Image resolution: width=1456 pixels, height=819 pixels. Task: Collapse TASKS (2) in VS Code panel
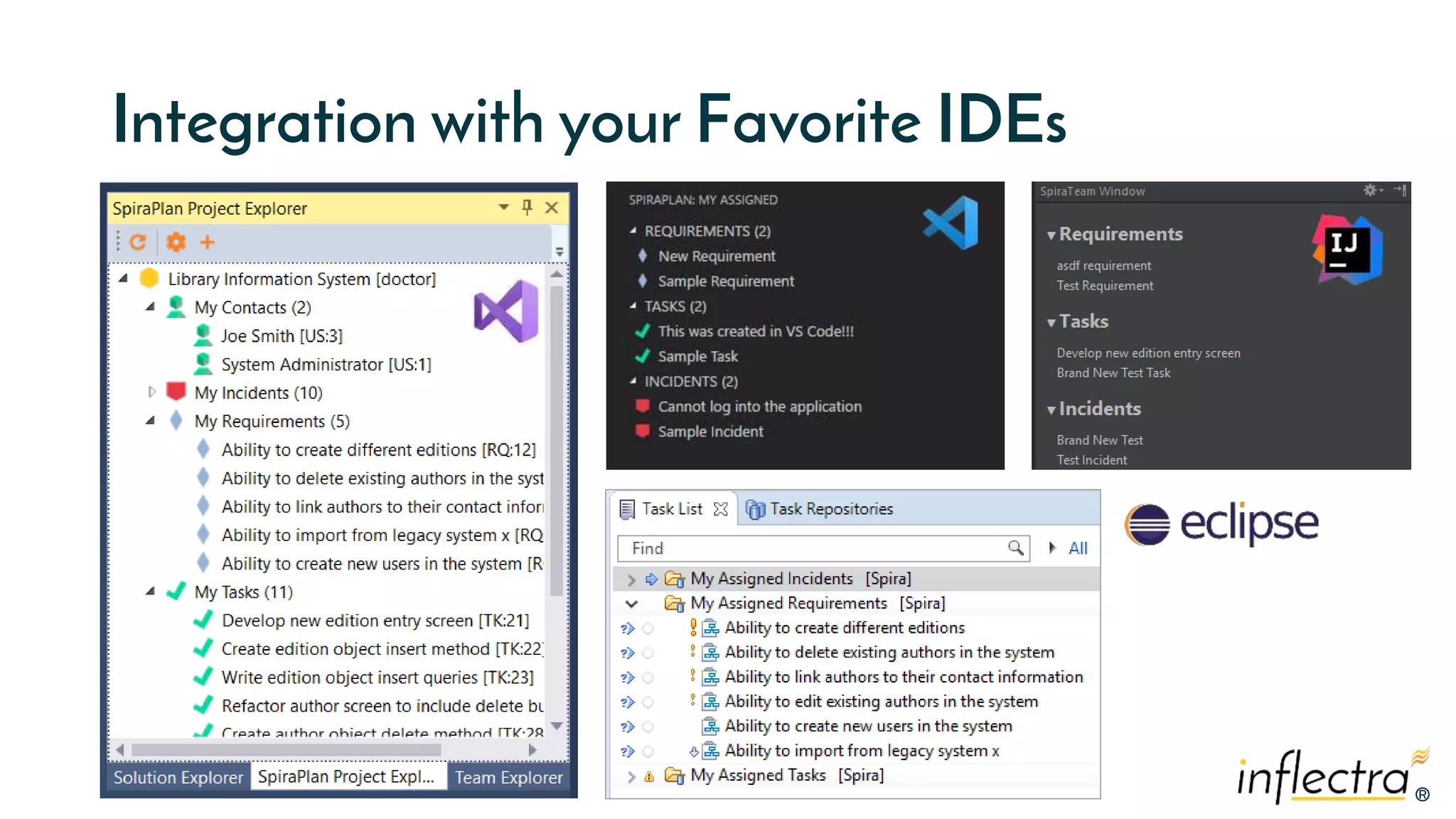pyautogui.click(x=633, y=306)
